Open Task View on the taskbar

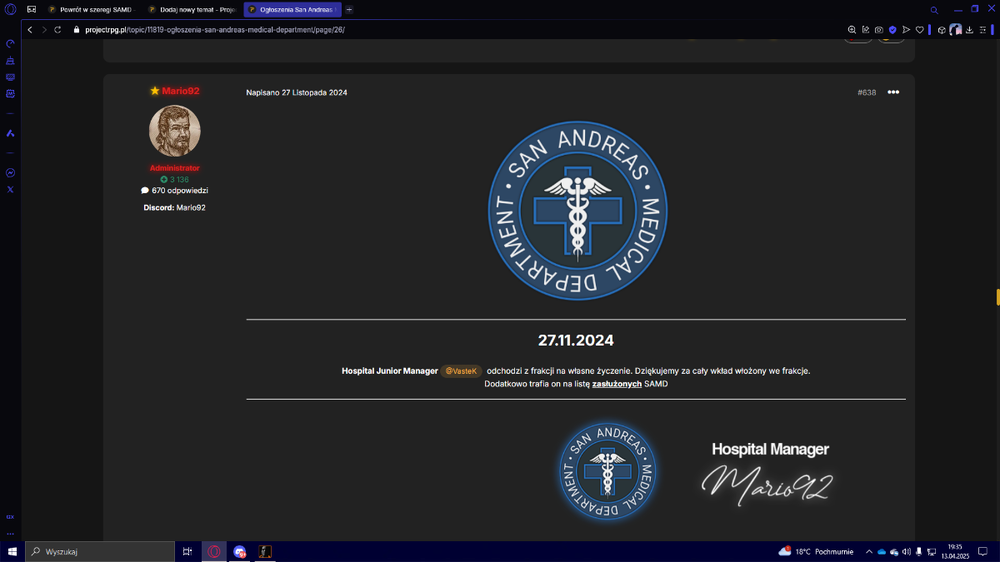(188, 551)
